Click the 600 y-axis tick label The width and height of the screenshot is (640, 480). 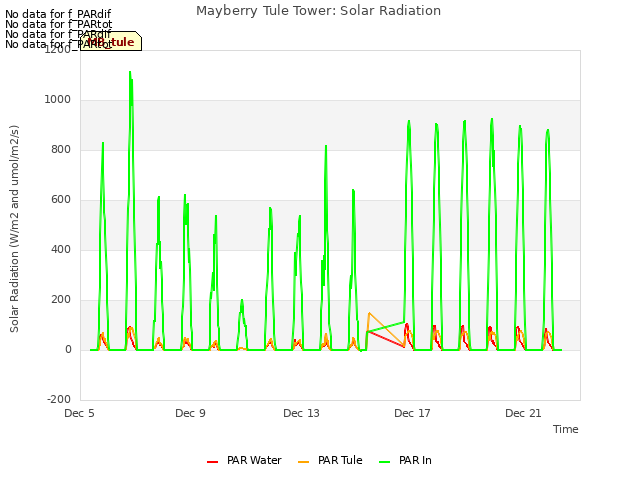coord(61,200)
